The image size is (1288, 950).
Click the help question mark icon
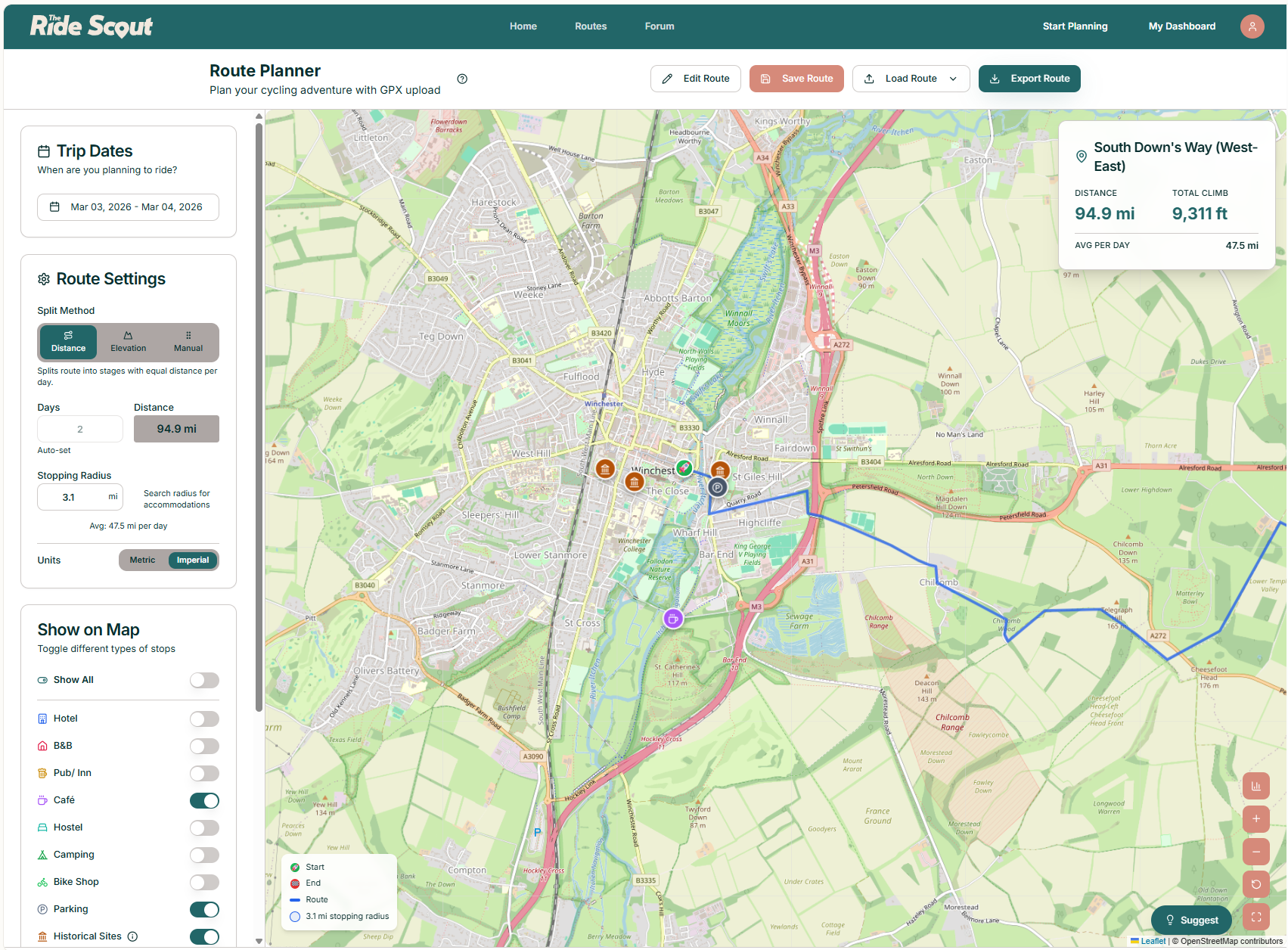tap(462, 79)
